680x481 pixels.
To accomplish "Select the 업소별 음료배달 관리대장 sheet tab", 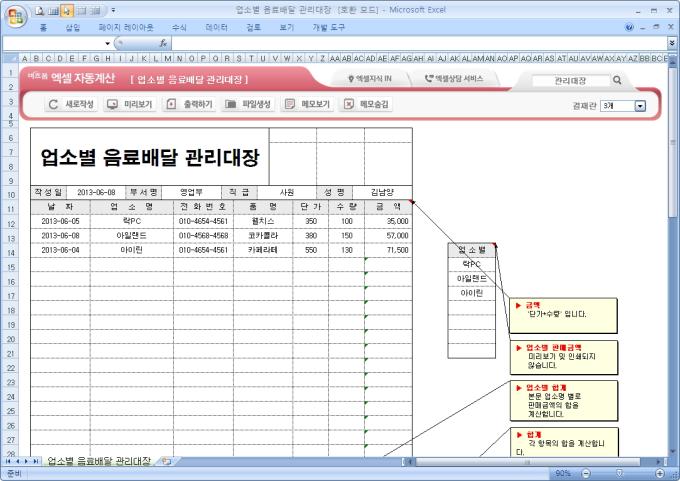I will 99,461.
